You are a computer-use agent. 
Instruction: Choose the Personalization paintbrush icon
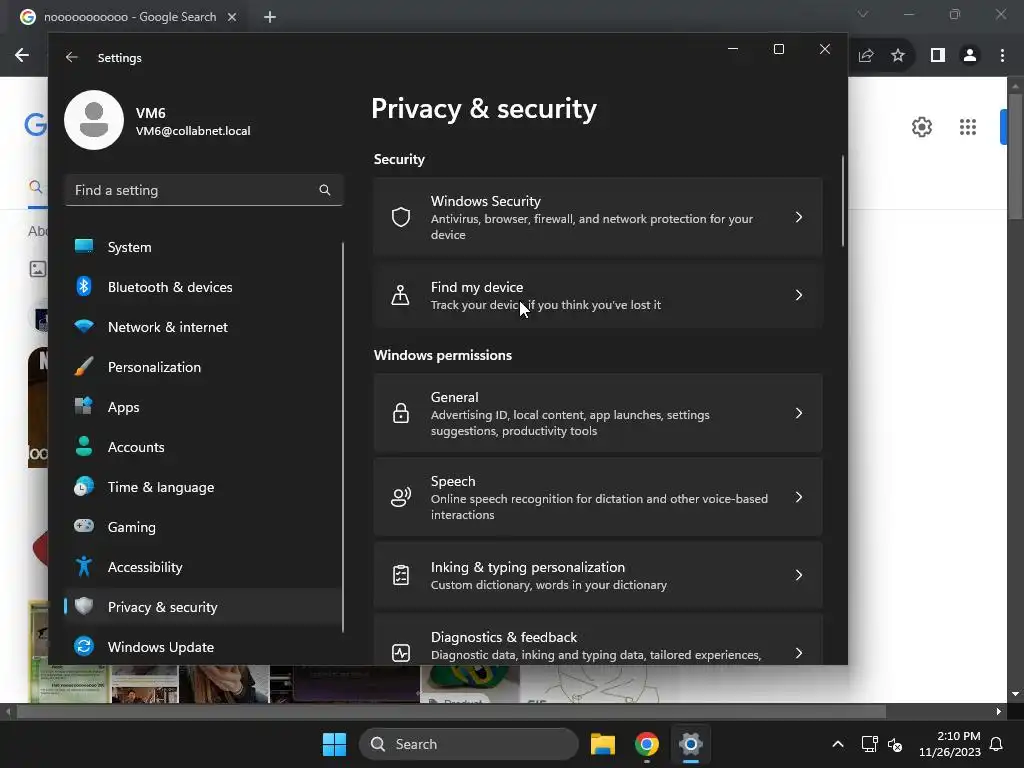pyautogui.click(x=84, y=366)
